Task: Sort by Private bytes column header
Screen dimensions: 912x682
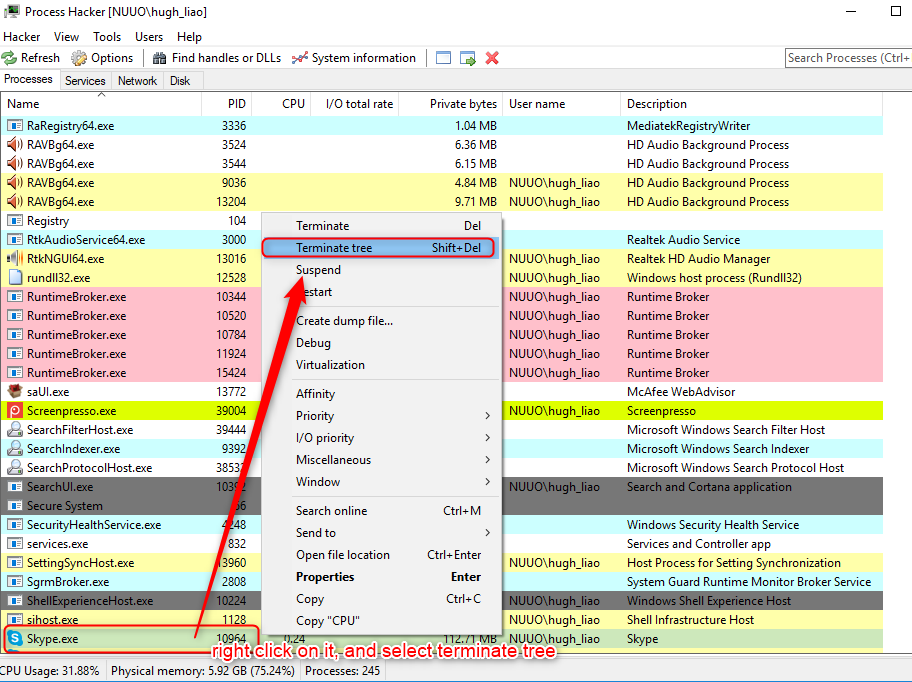Action: point(463,104)
